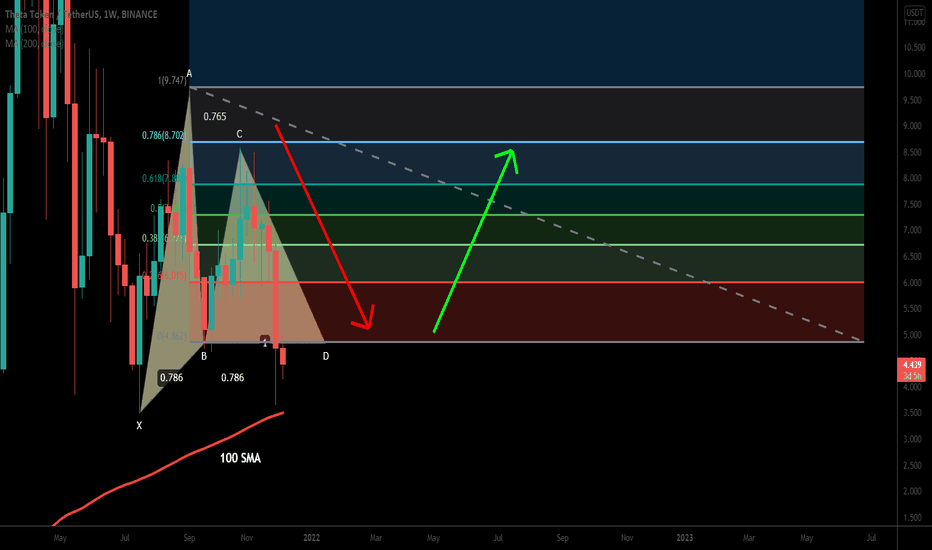Click the small event marker on the 4.862 line
This screenshot has height=550, width=932.
pos(265,340)
